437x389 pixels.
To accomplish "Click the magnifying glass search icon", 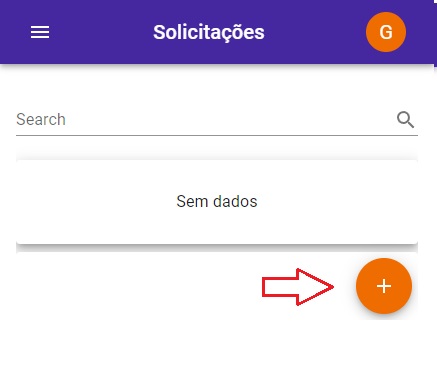I will 405,120.
